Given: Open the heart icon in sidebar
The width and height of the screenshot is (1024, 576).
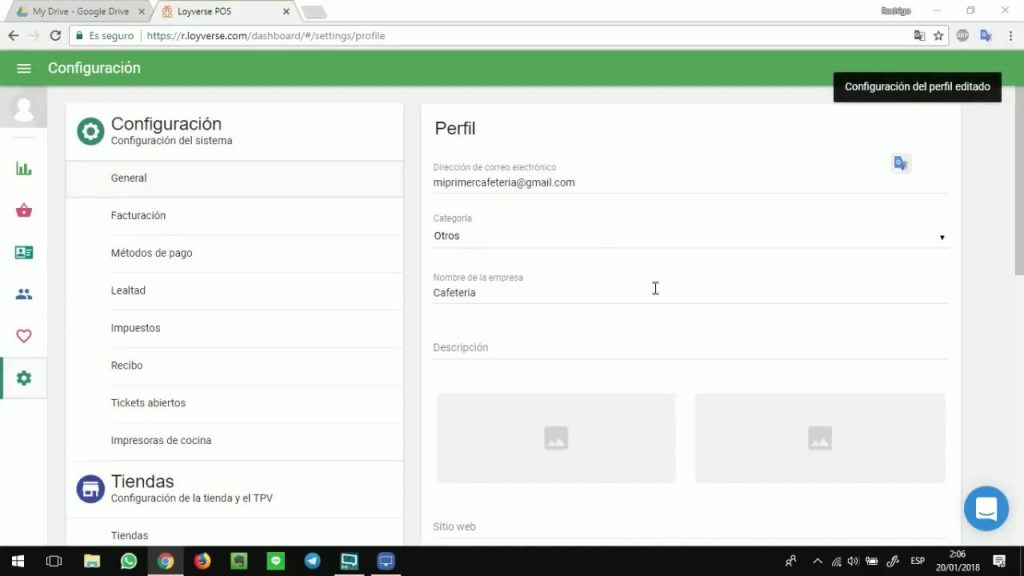Looking at the screenshot, I should tap(24, 336).
